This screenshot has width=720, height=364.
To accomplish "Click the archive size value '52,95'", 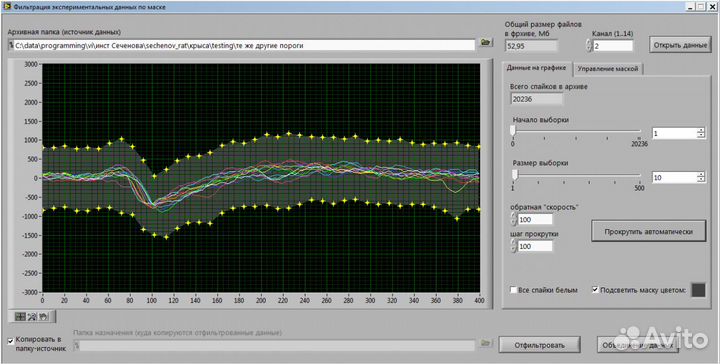I will click(531, 46).
